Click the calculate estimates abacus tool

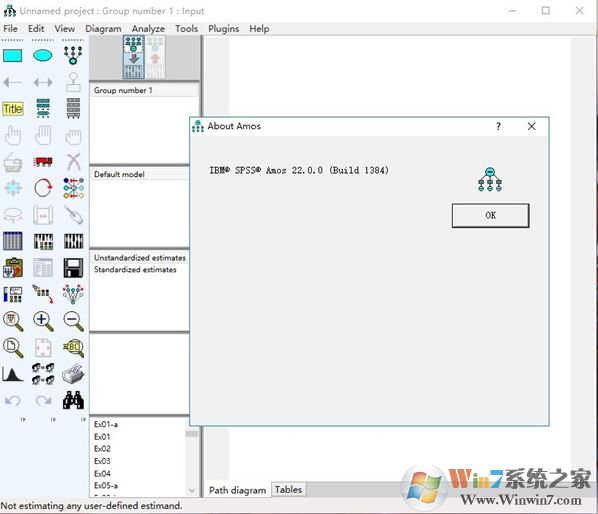73,241
